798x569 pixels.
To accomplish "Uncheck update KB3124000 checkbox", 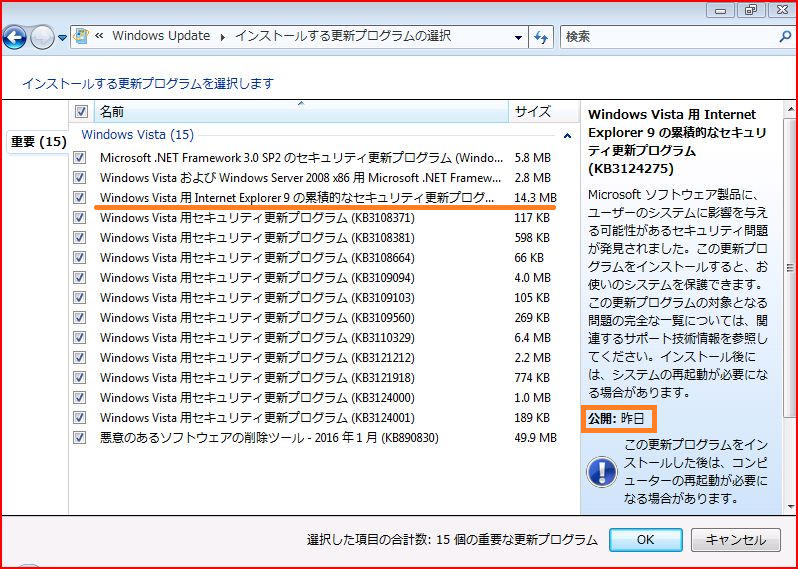I will tap(79, 397).
